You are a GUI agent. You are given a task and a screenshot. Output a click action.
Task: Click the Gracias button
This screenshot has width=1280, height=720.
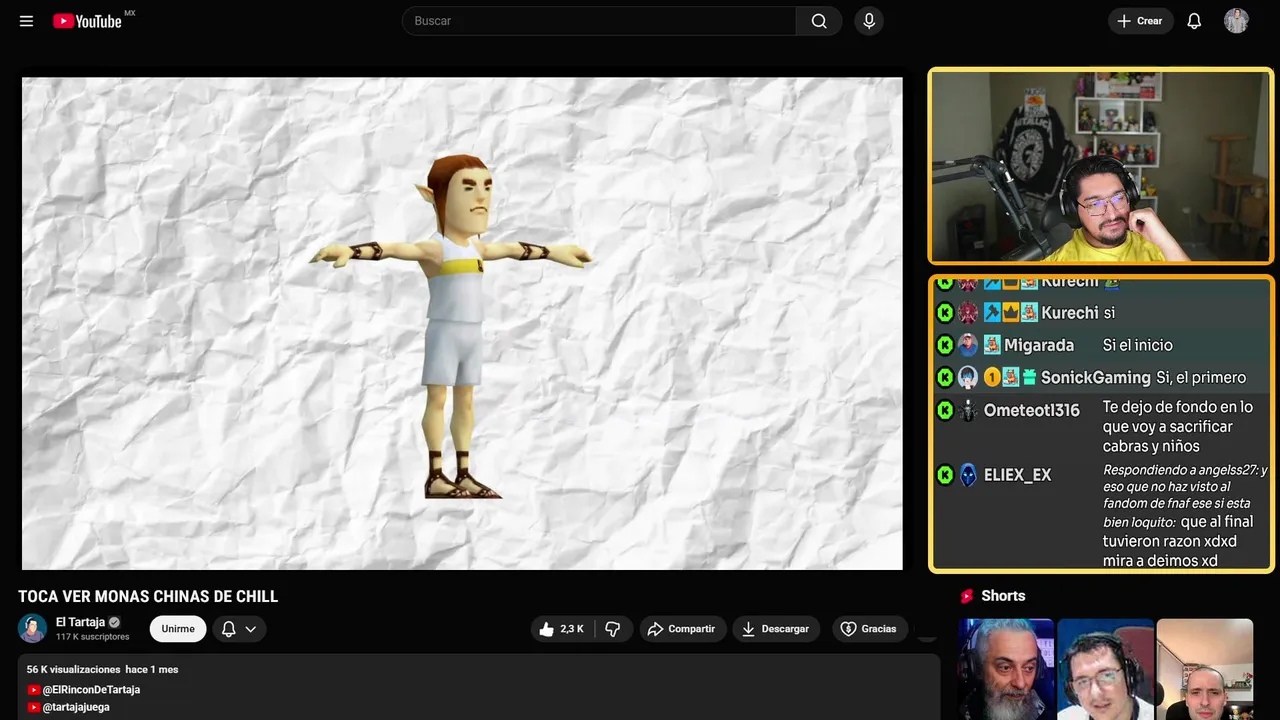[x=869, y=629]
